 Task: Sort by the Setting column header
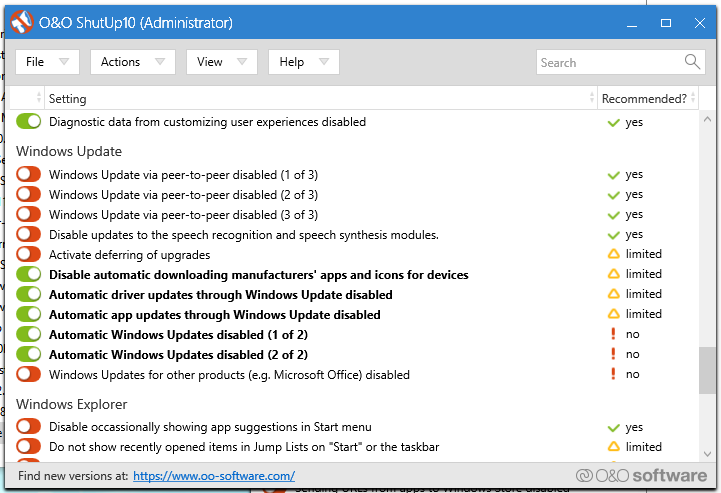(320, 98)
